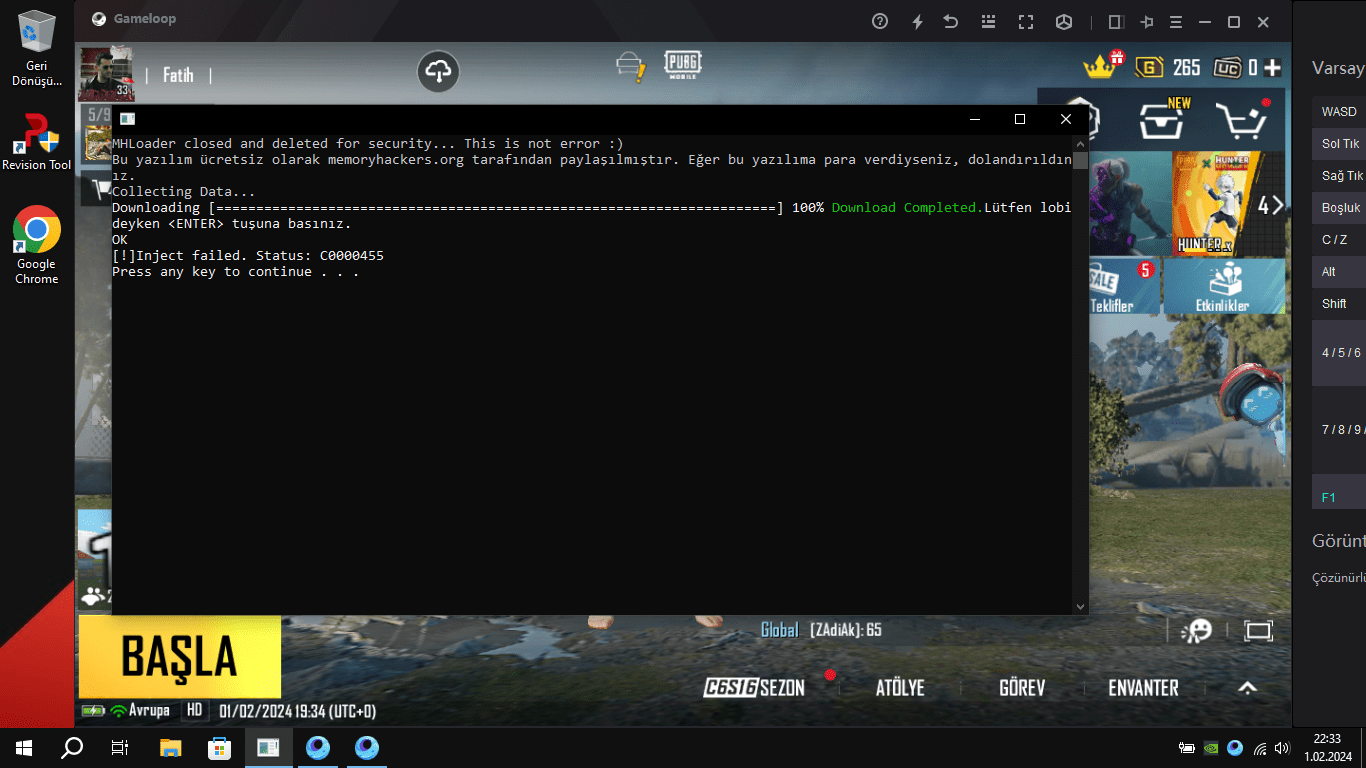The height and width of the screenshot is (768, 1366).
Task: Select the Alt key mapping row
Action: point(1339,272)
